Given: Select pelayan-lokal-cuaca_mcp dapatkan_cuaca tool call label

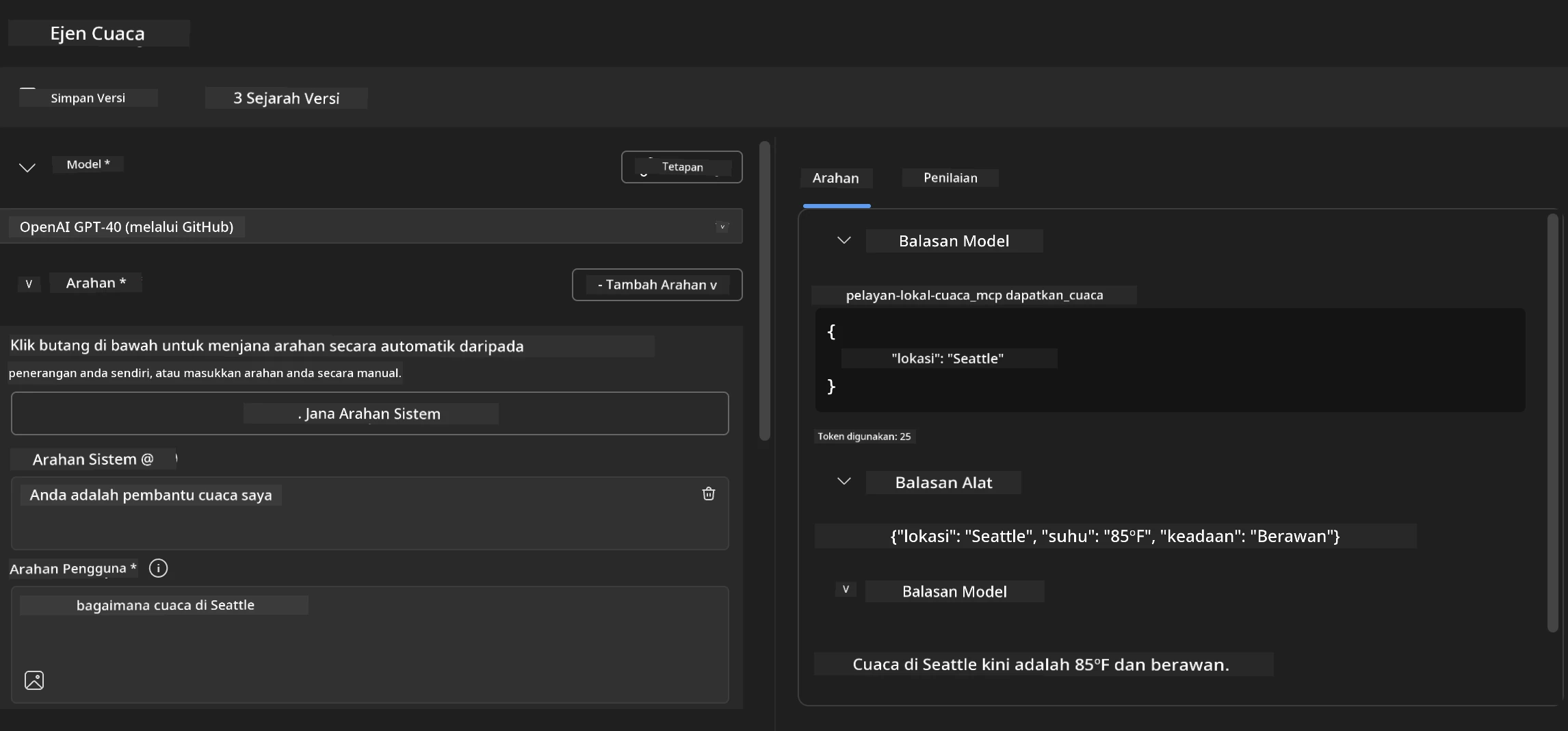Looking at the screenshot, I should point(974,295).
